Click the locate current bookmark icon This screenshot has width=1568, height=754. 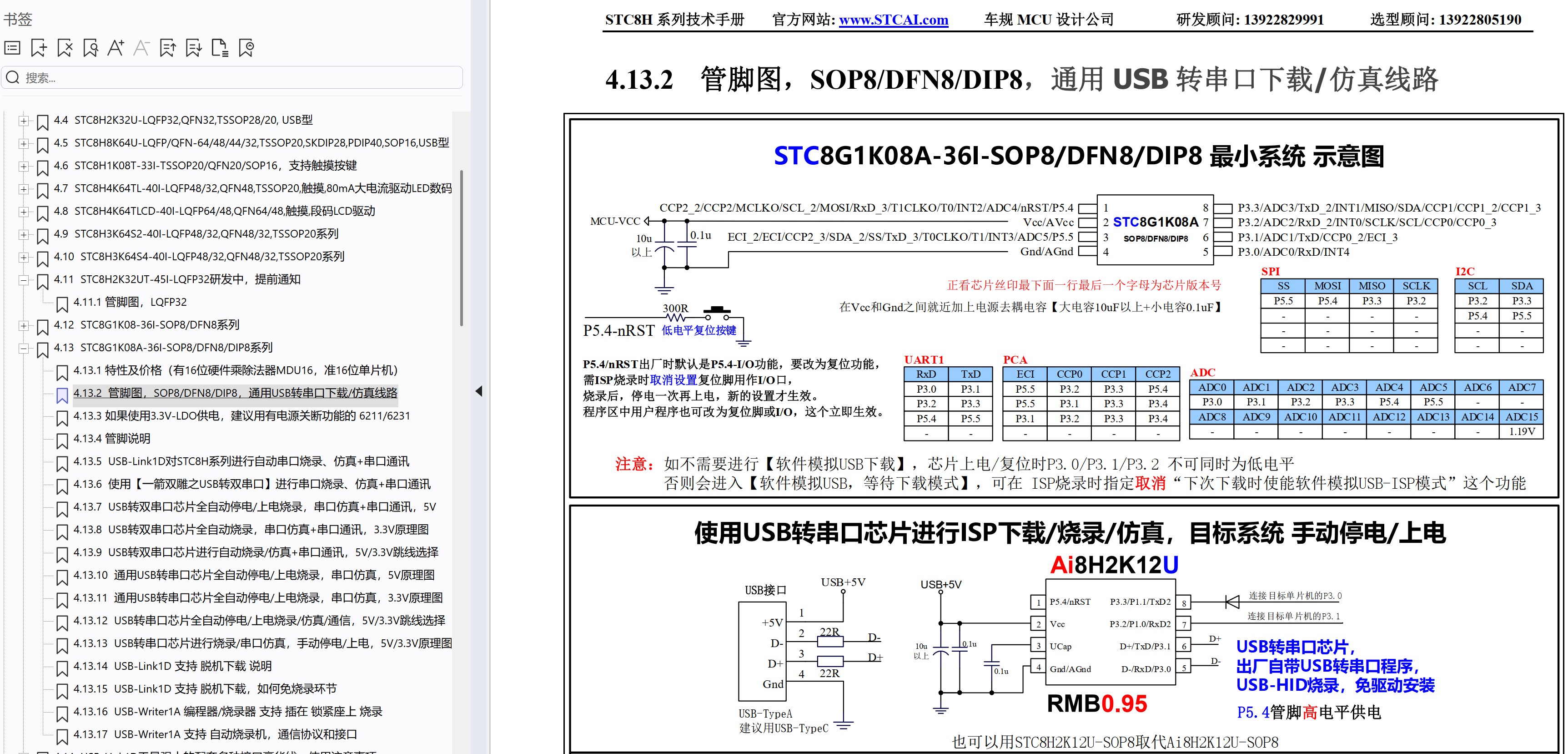click(246, 48)
